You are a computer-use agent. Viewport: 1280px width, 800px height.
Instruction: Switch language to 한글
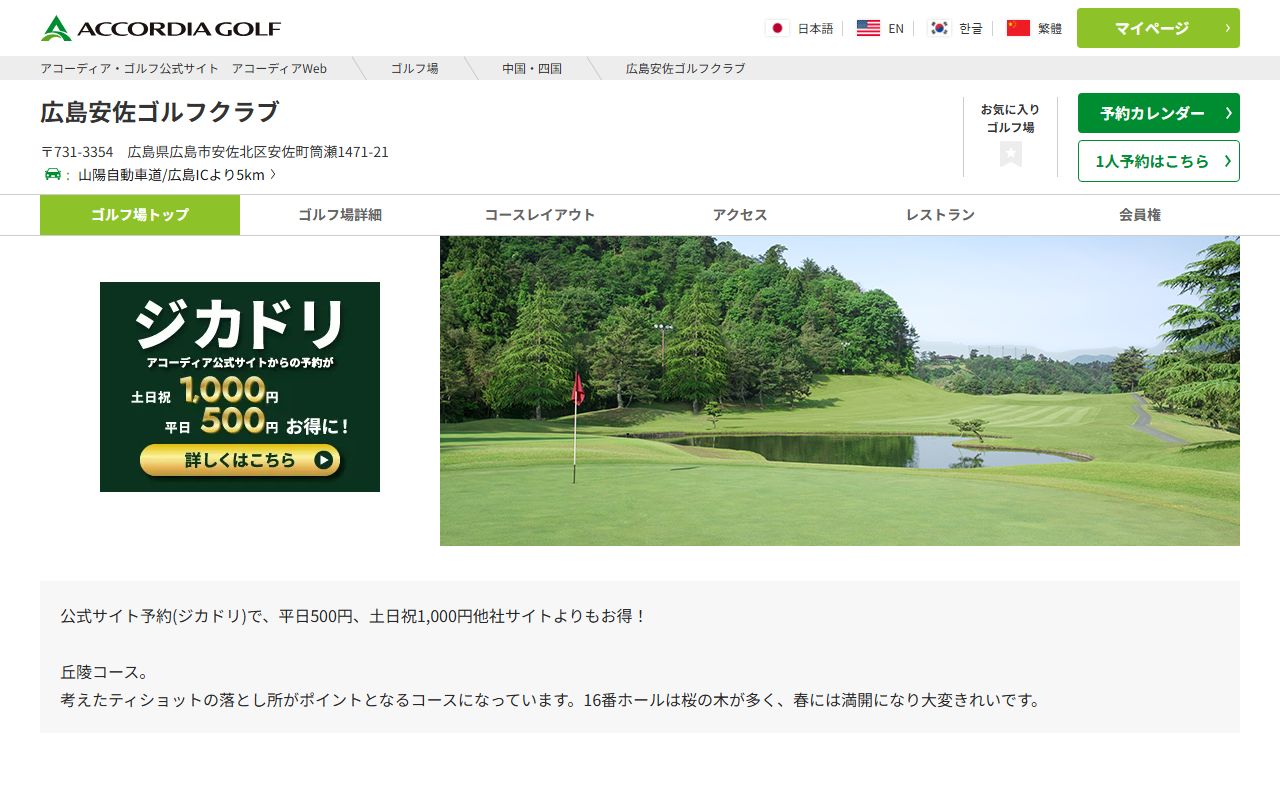point(971,28)
